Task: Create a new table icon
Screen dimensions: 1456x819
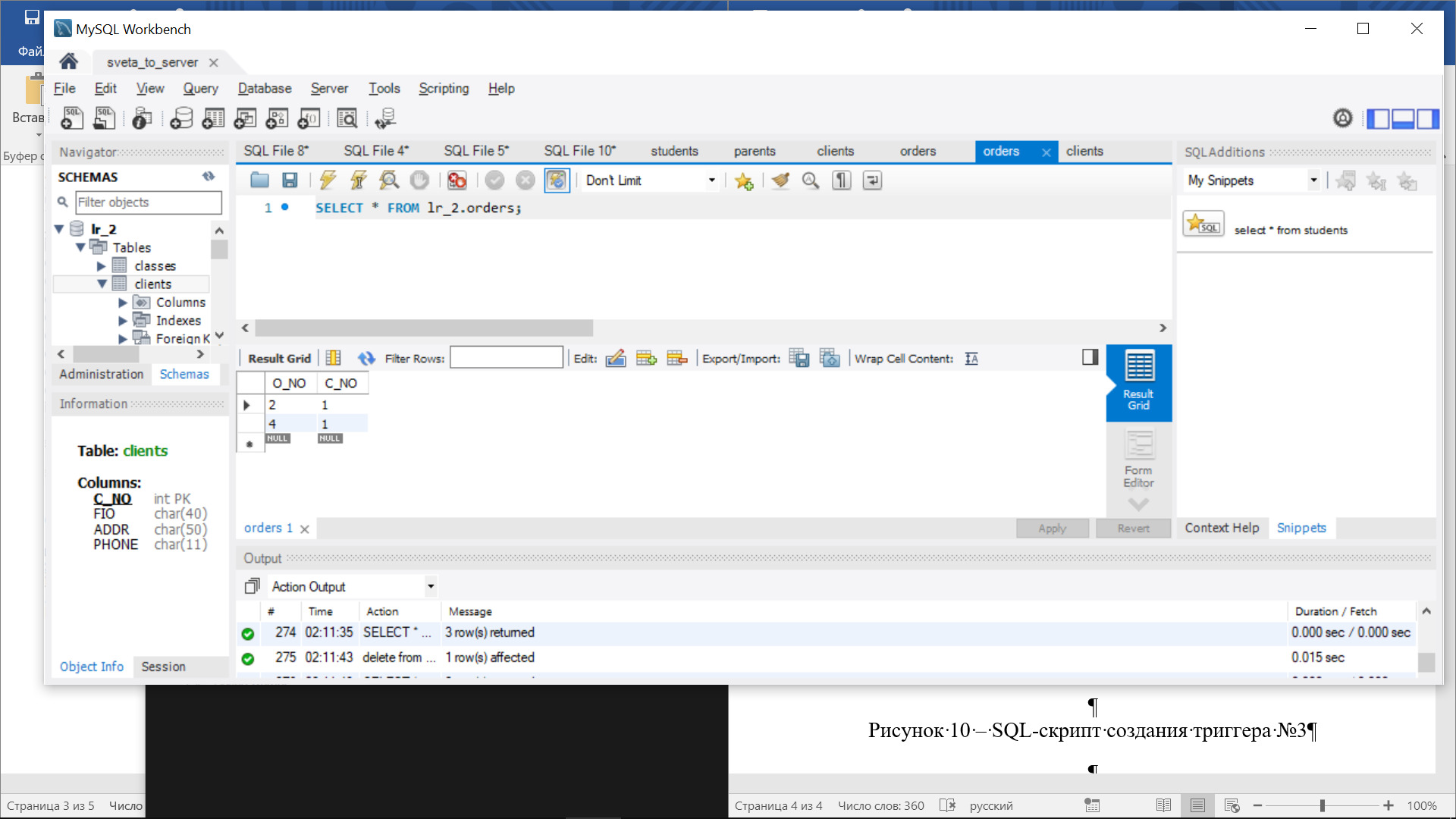Action: click(x=213, y=118)
